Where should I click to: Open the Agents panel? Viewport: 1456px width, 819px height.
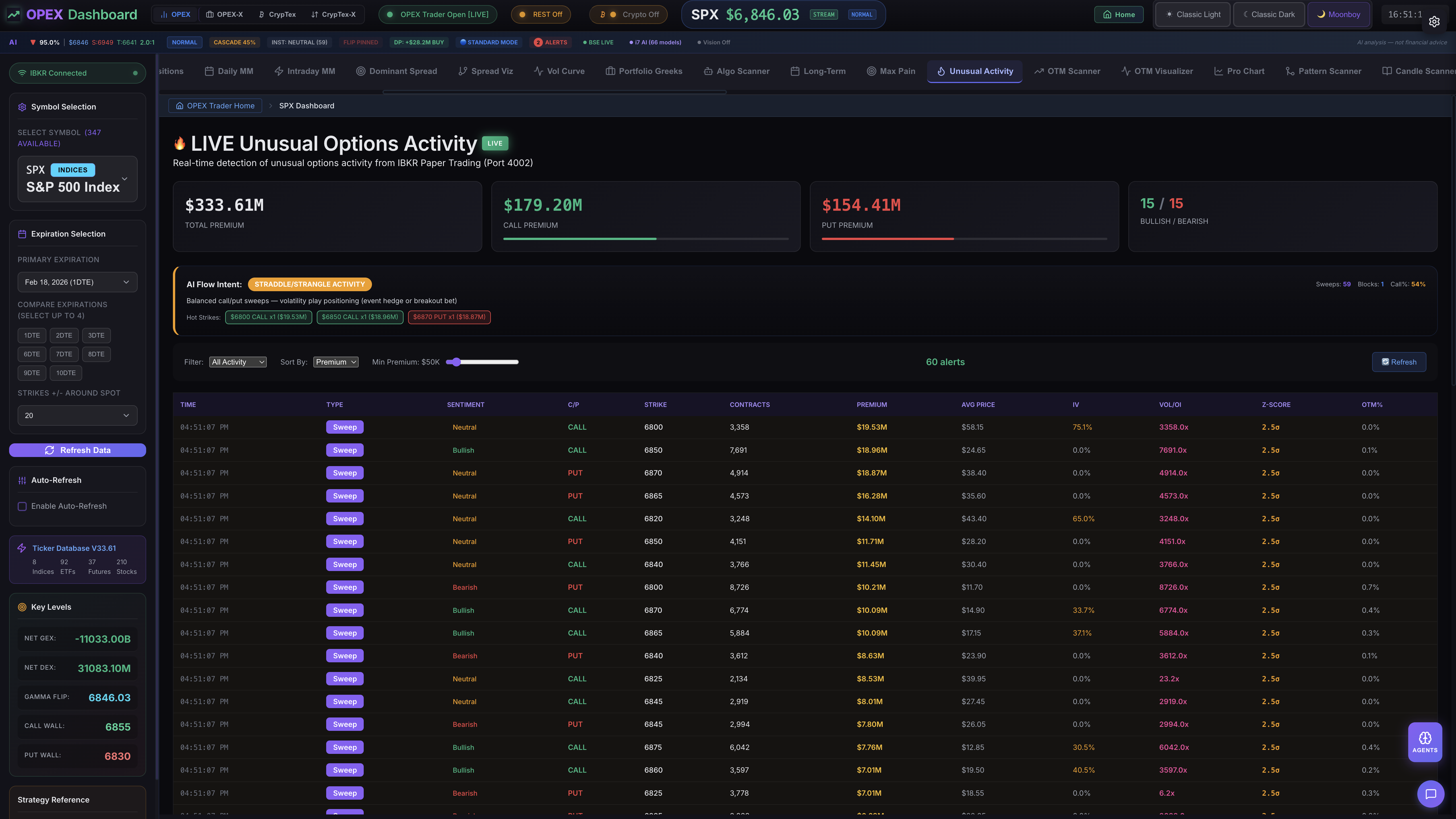pyautogui.click(x=1425, y=742)
